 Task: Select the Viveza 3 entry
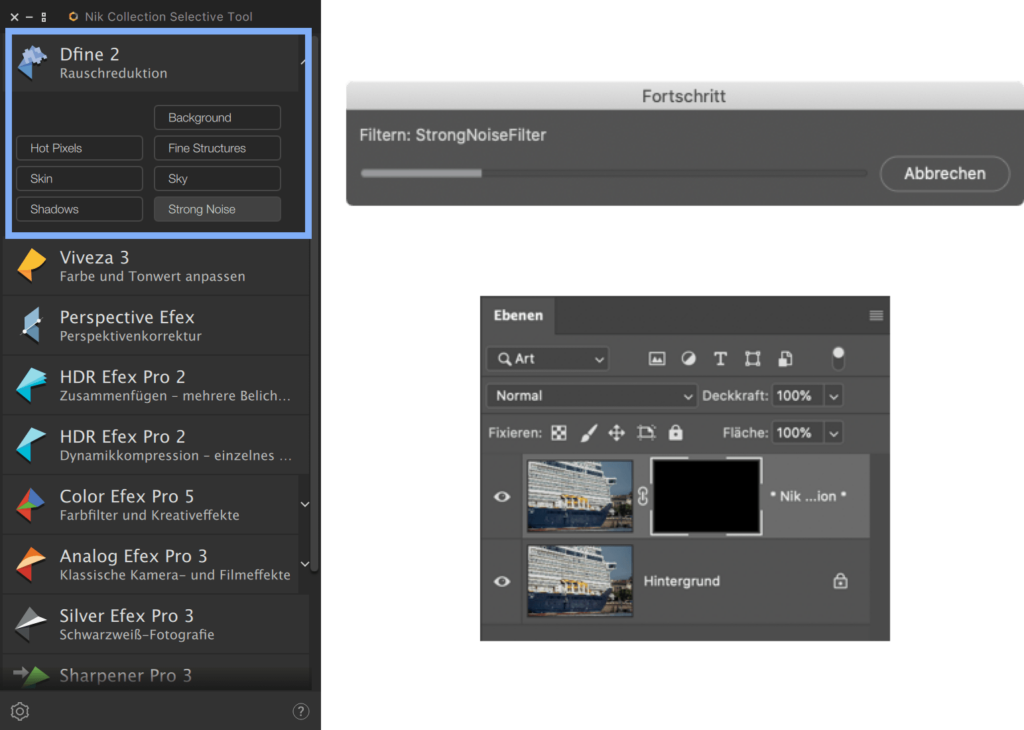(156, 266)
